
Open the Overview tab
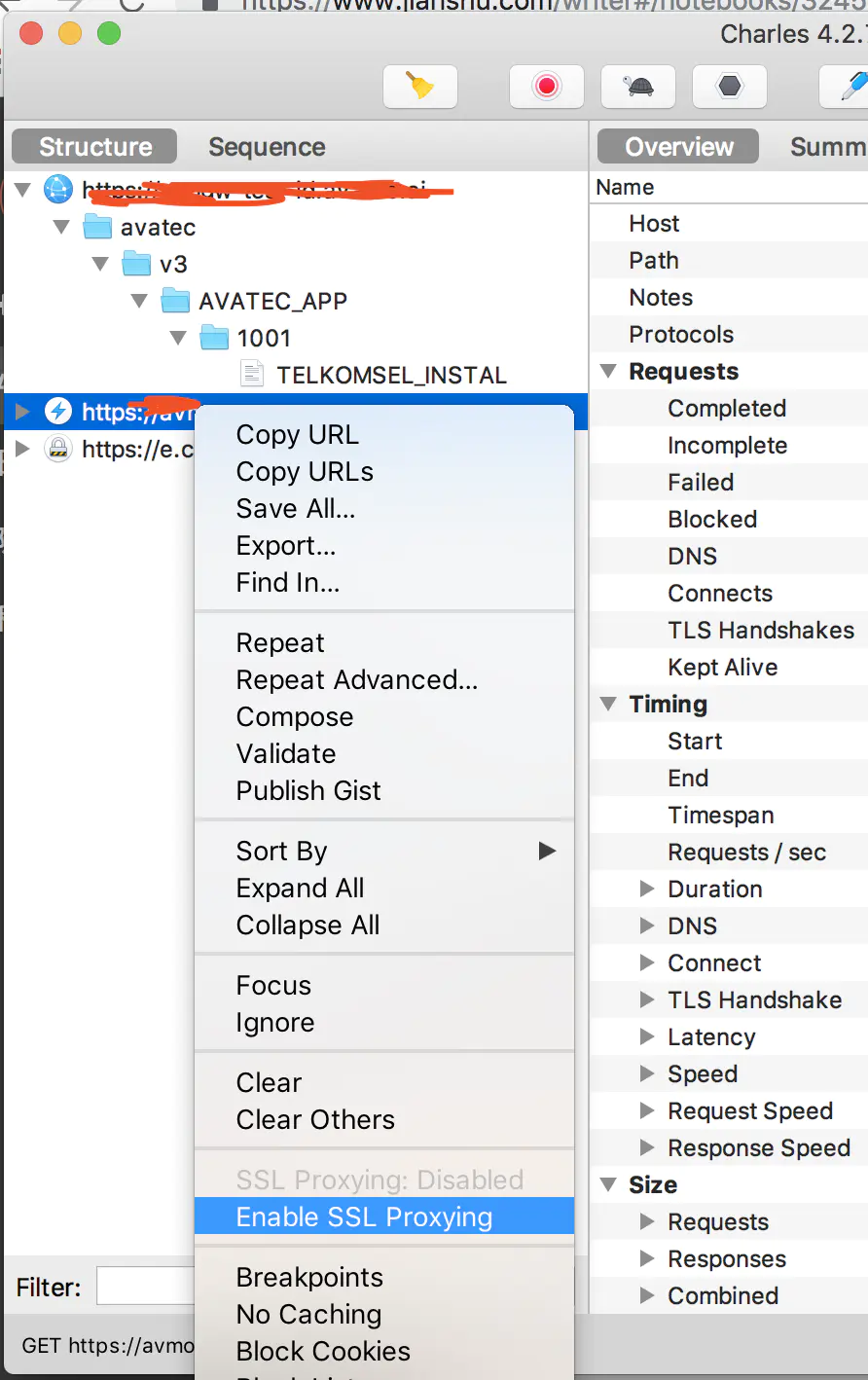(x=678, y=147)
